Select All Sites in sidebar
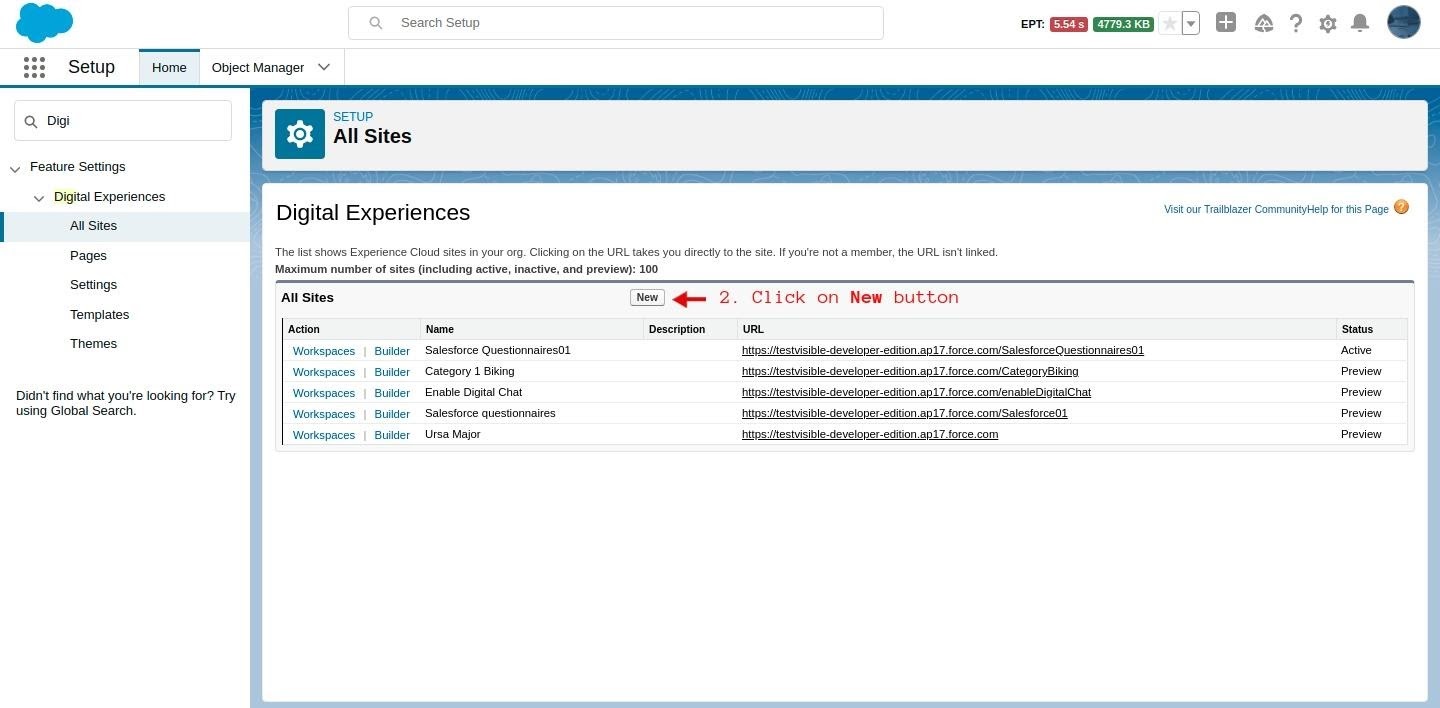The image size is (1440, 708). click(x=93, y=226)
